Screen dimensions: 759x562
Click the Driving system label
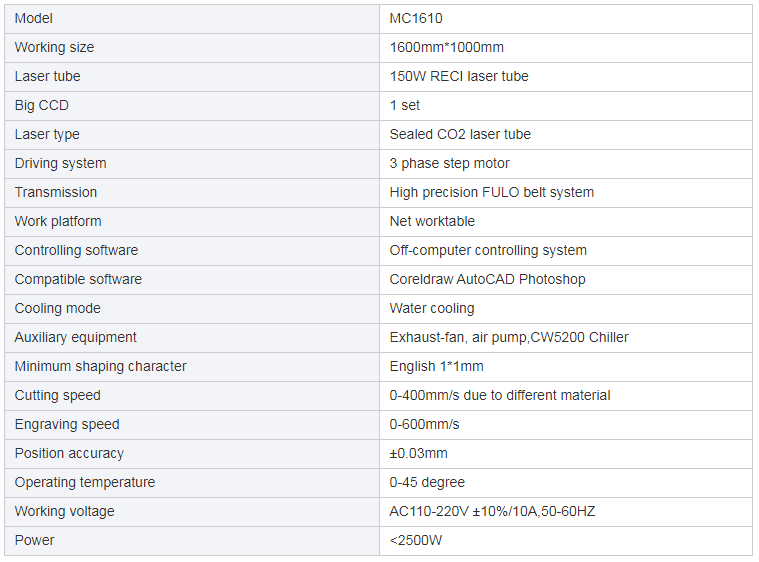pos(60,163)
